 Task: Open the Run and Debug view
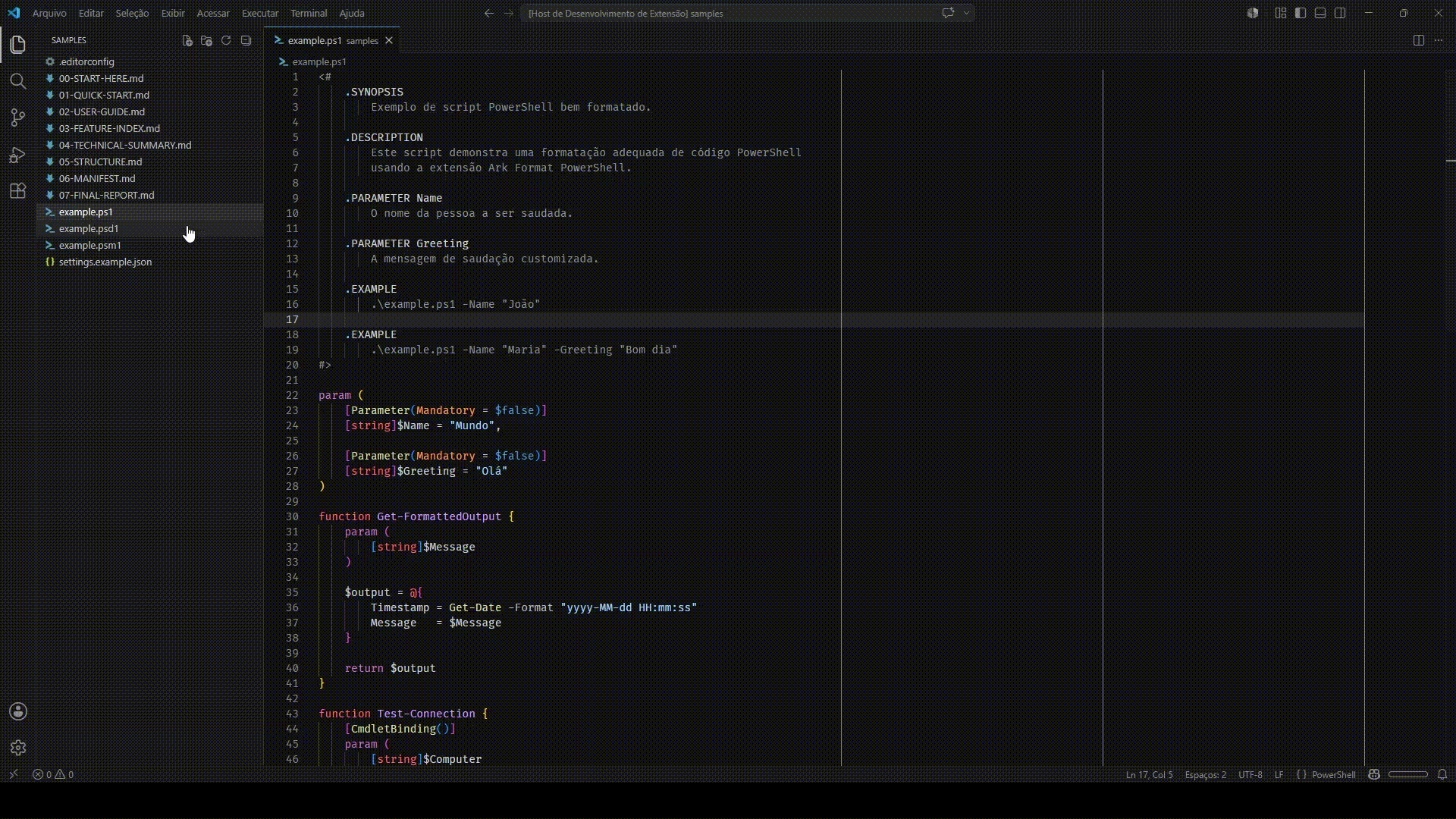[18, 155]
